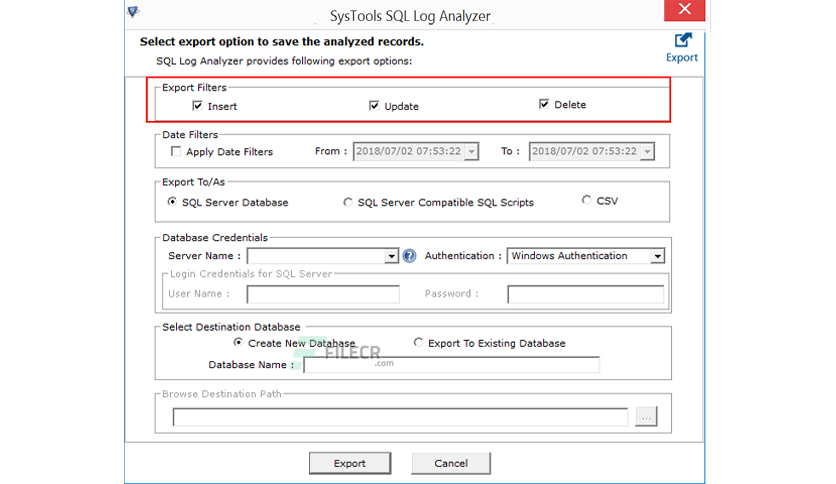Click the "Browse Destination Path" label
The height and width of the screenshot is (484, 836).
tap(222, 394)
